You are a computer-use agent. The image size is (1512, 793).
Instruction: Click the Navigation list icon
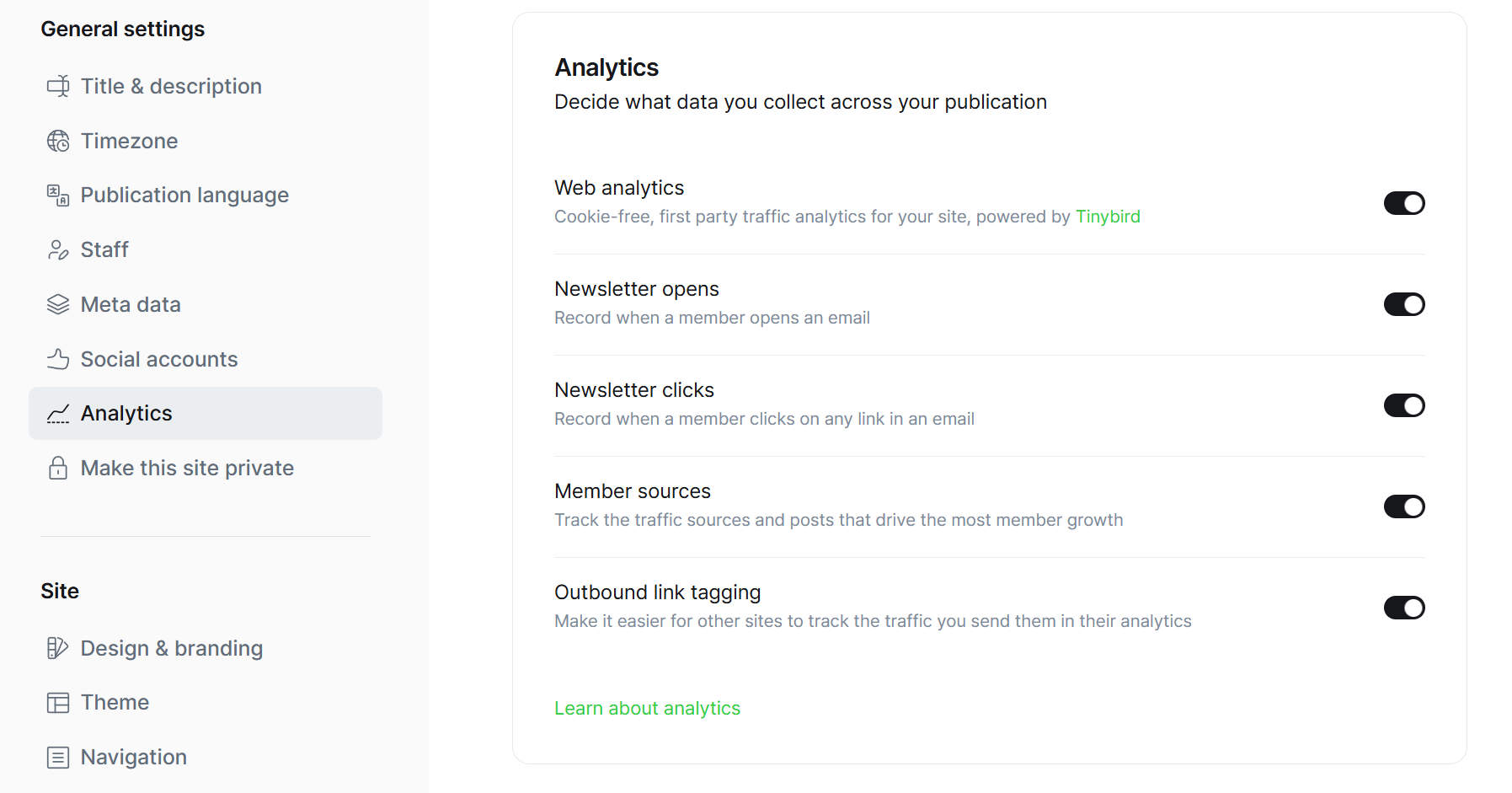(58, 758)
